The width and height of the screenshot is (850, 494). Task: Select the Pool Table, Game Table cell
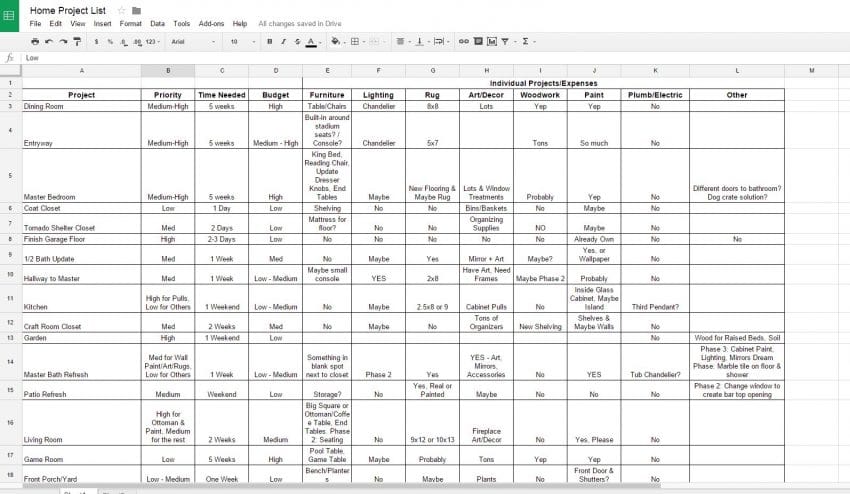point(327,455)
